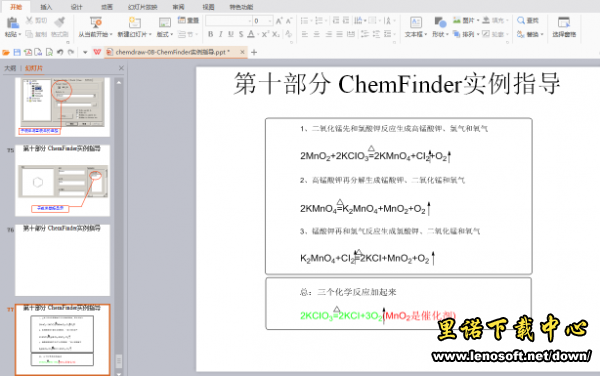Click the print quick-access icon
The height and width of the screenshot is (376, 600).
click(x=38, y=52)
